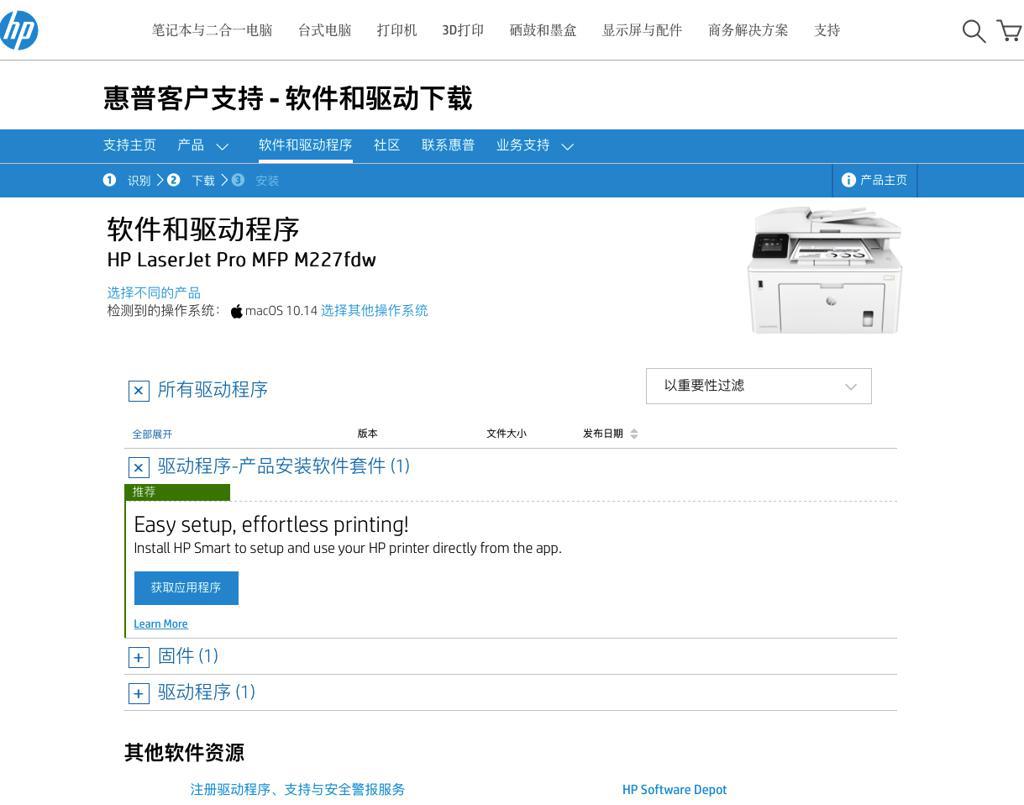Click 选择不同的产品 link
1024x805 pixels.
pos(154,292)
